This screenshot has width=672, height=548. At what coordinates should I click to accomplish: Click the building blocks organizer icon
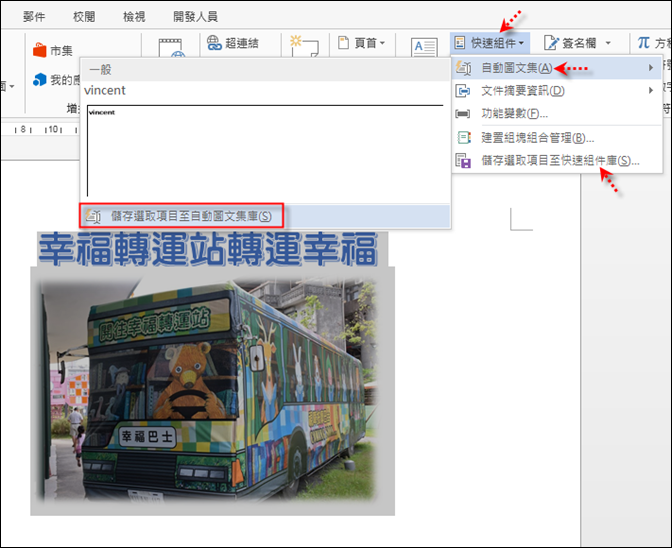[464, 138]
